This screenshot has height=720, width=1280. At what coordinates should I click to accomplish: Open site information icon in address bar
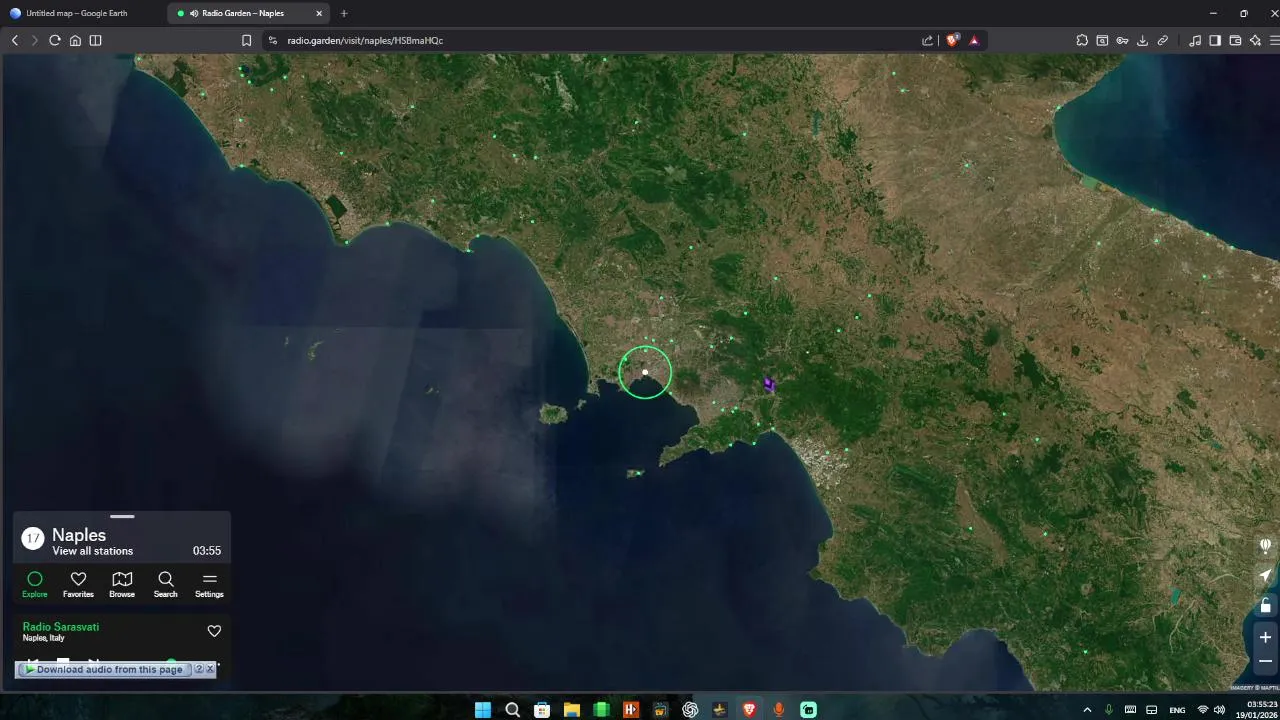tap(272, 40)
